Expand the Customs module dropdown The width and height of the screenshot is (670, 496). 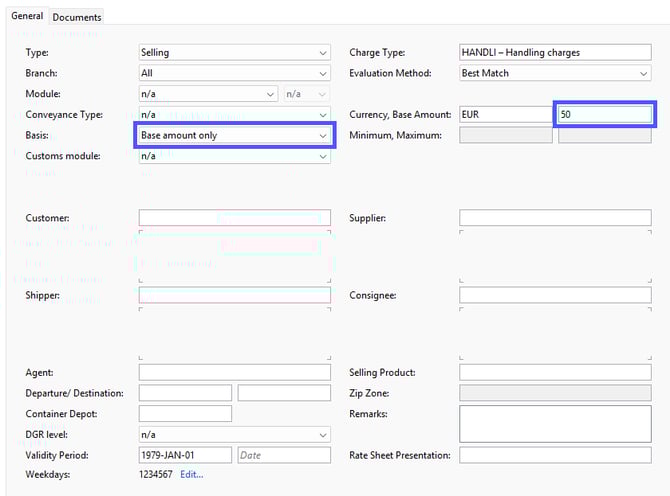pyautogui.click(x=234, y=156)
